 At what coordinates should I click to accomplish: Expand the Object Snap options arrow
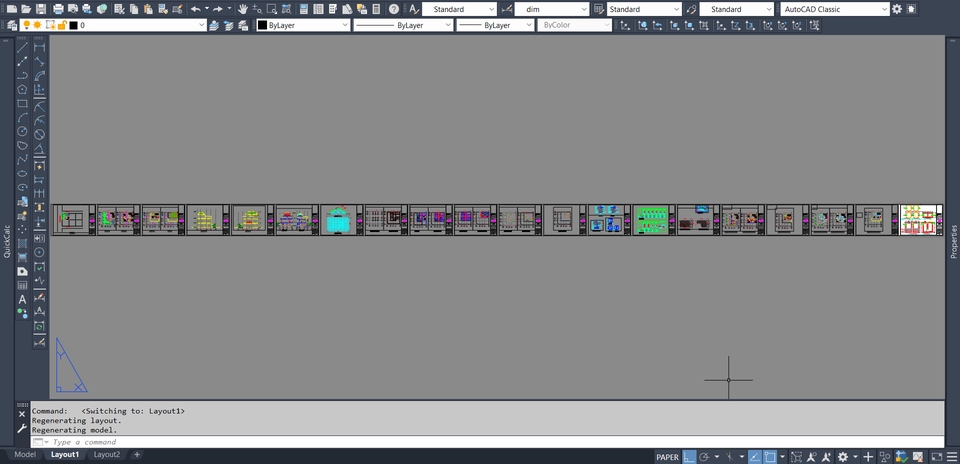pyautogui.click(x=782, y=457)
